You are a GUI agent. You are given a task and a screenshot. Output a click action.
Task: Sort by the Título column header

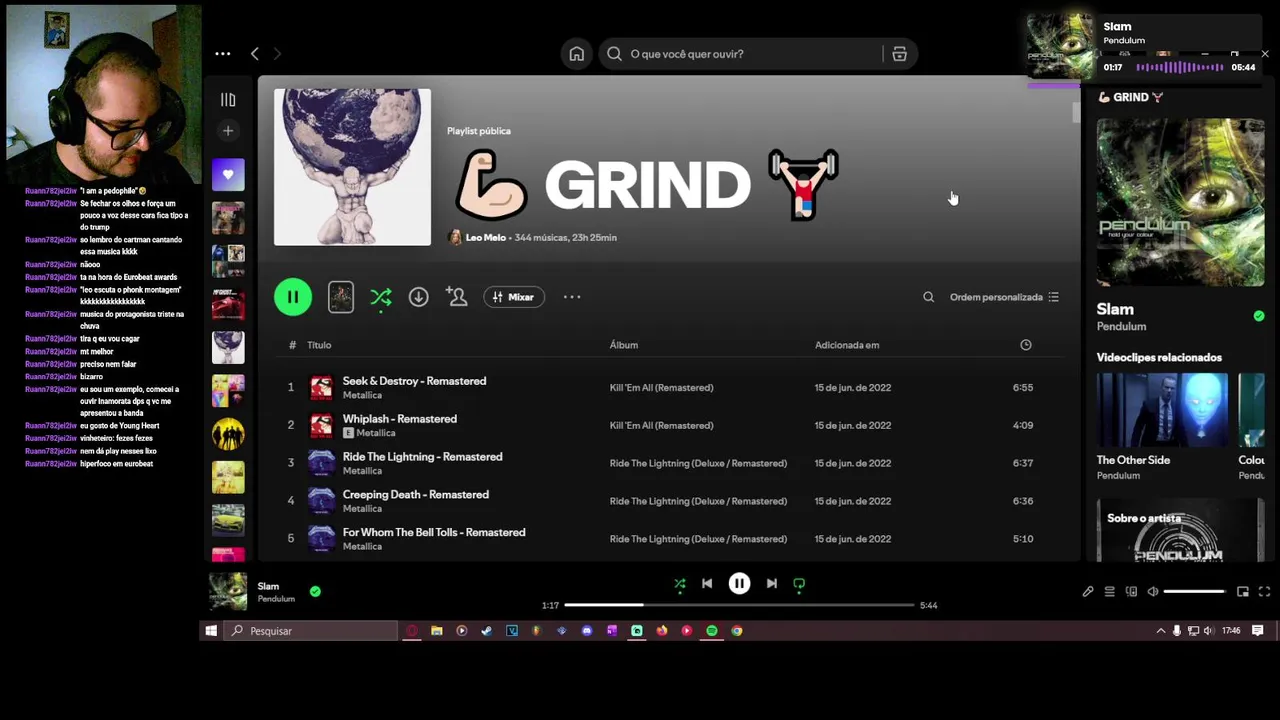point(319,345)
